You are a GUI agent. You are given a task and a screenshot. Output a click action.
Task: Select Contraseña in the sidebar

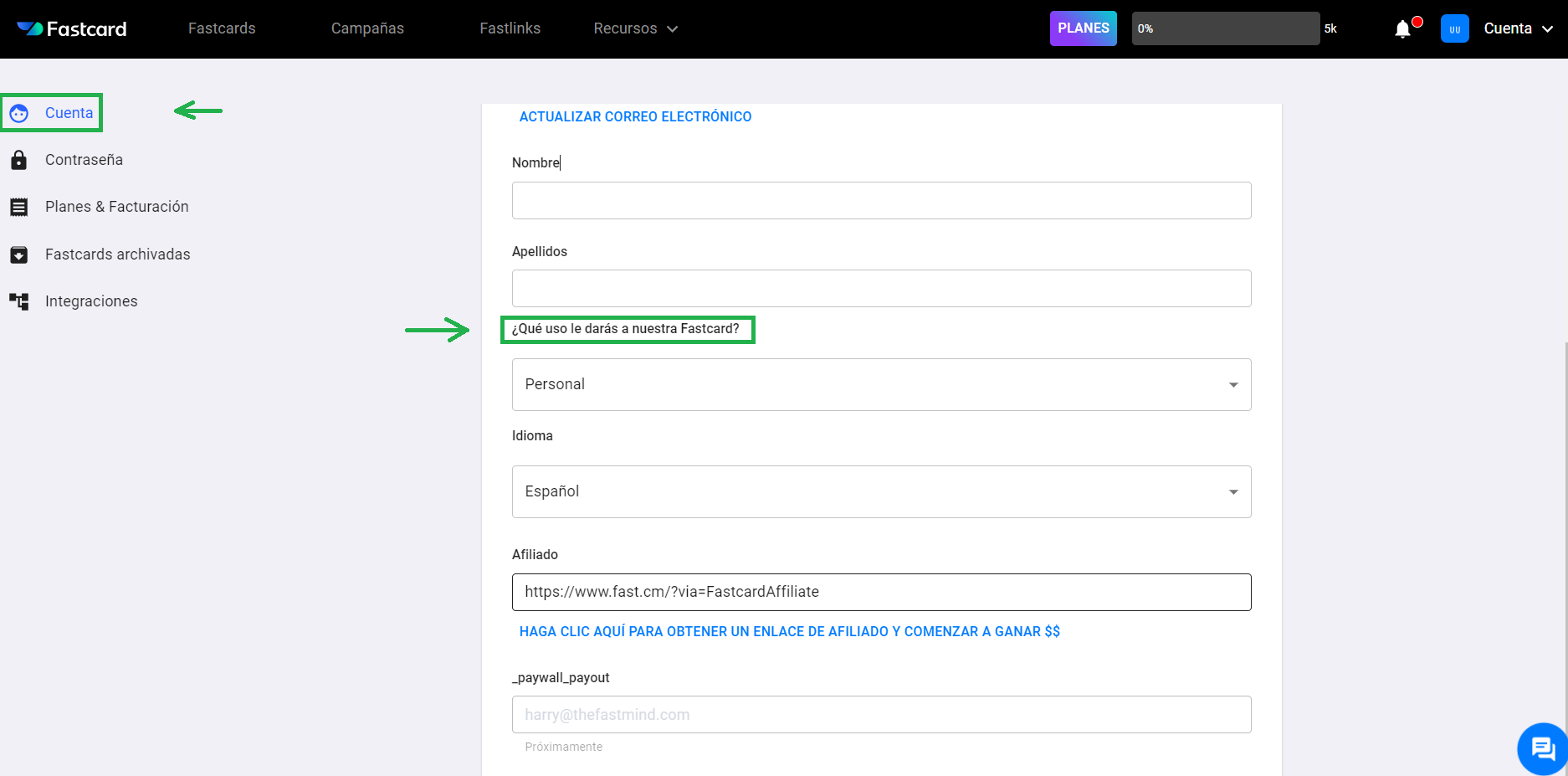(x=84, y=160)
